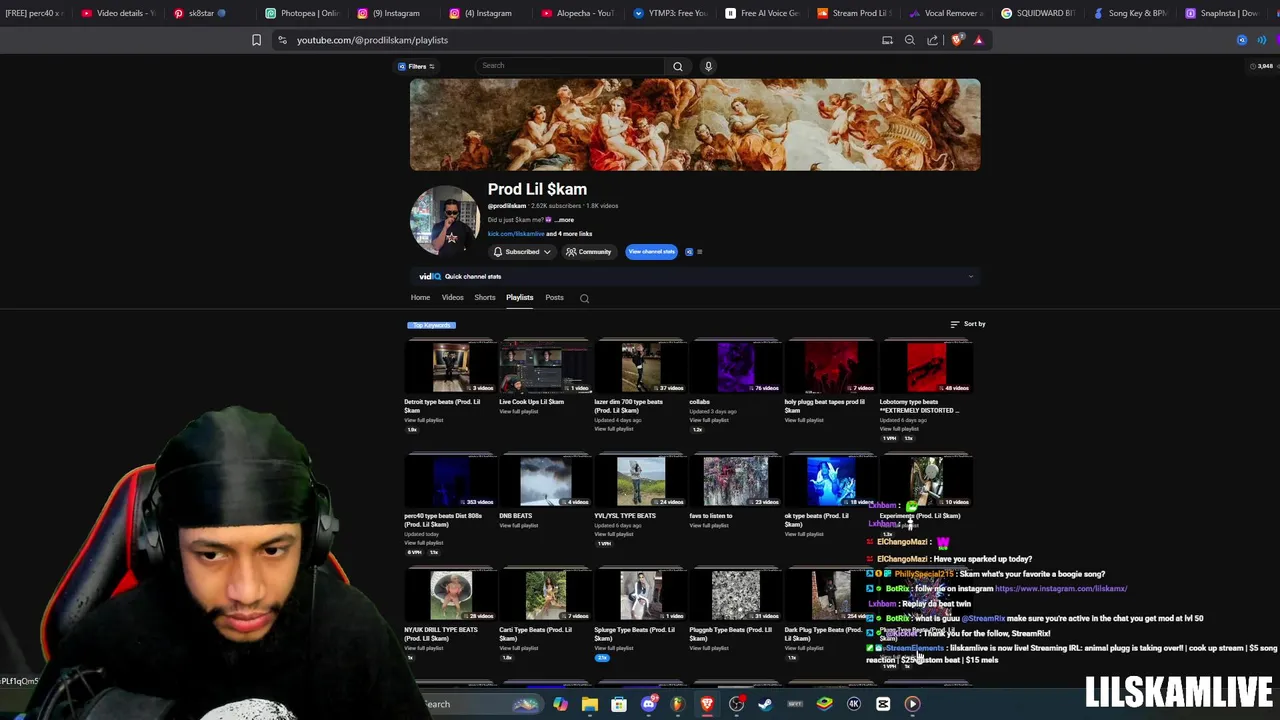Click the YouTube search magnifier button

[x=678, y=66]
